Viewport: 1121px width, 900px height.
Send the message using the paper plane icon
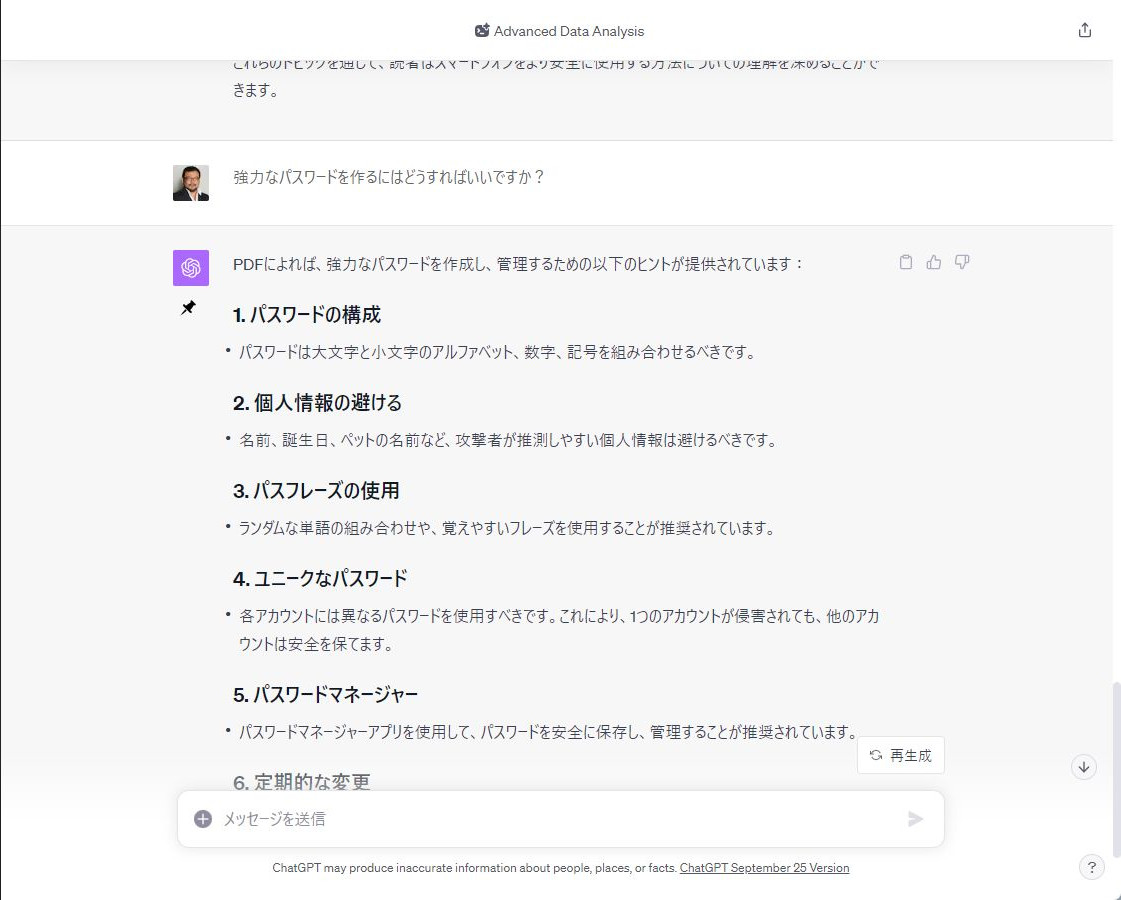[915, 818]
